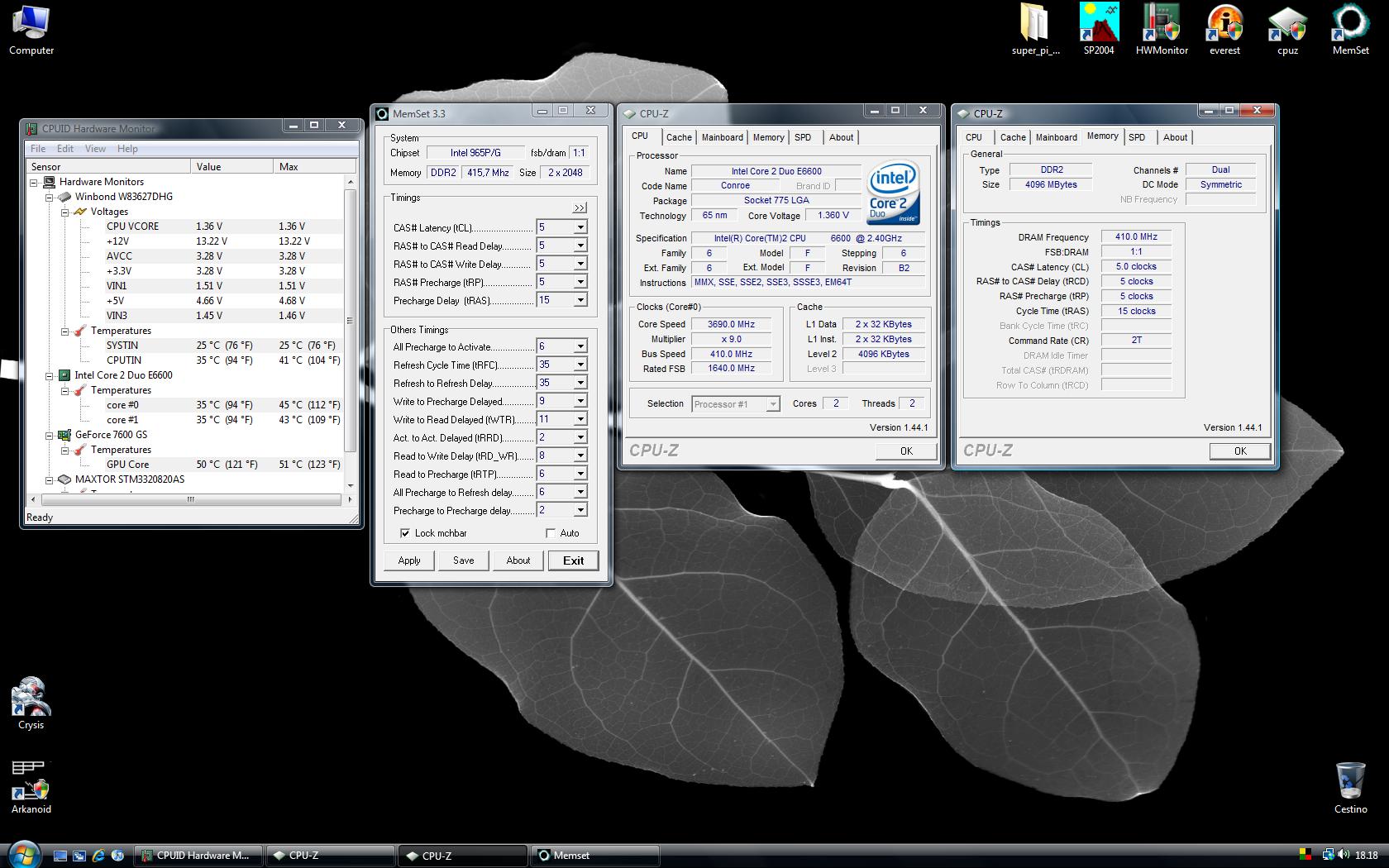Screen dimensions: 1389x868
Task: Click the Apply button in MemSet
Action: tap(409, 560)
